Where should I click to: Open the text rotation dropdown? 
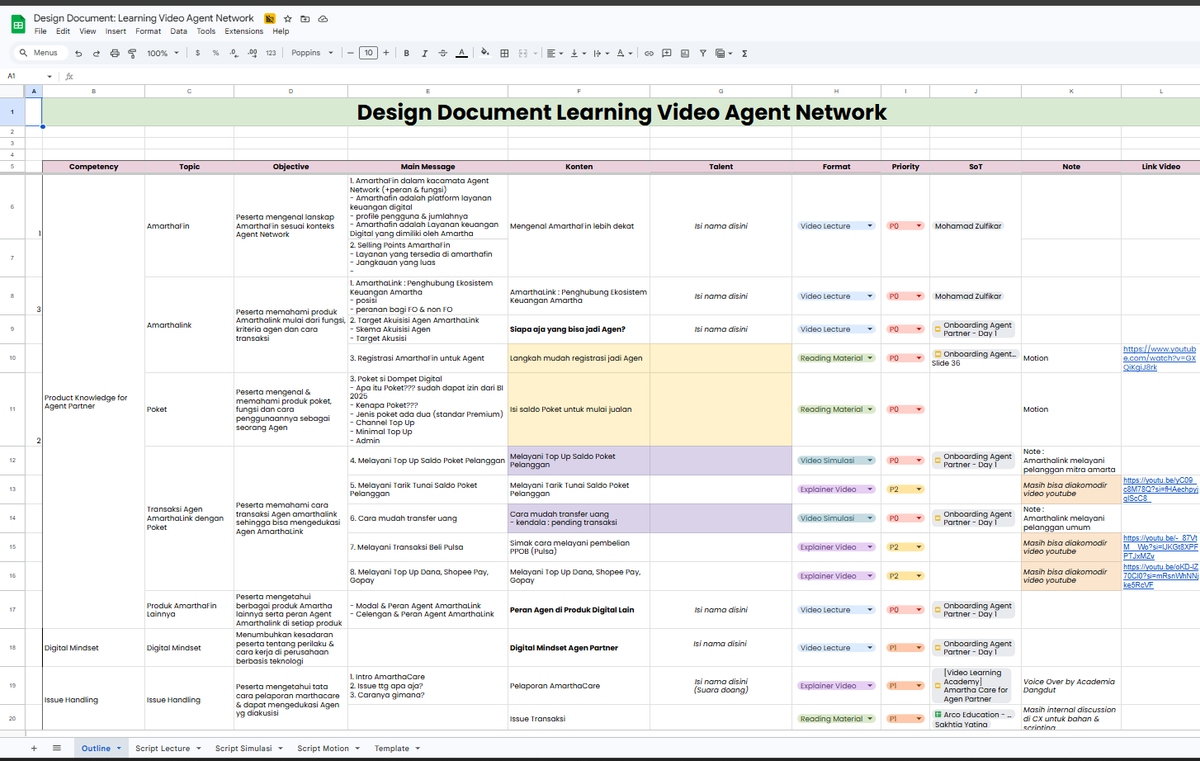tap(623, 53)
